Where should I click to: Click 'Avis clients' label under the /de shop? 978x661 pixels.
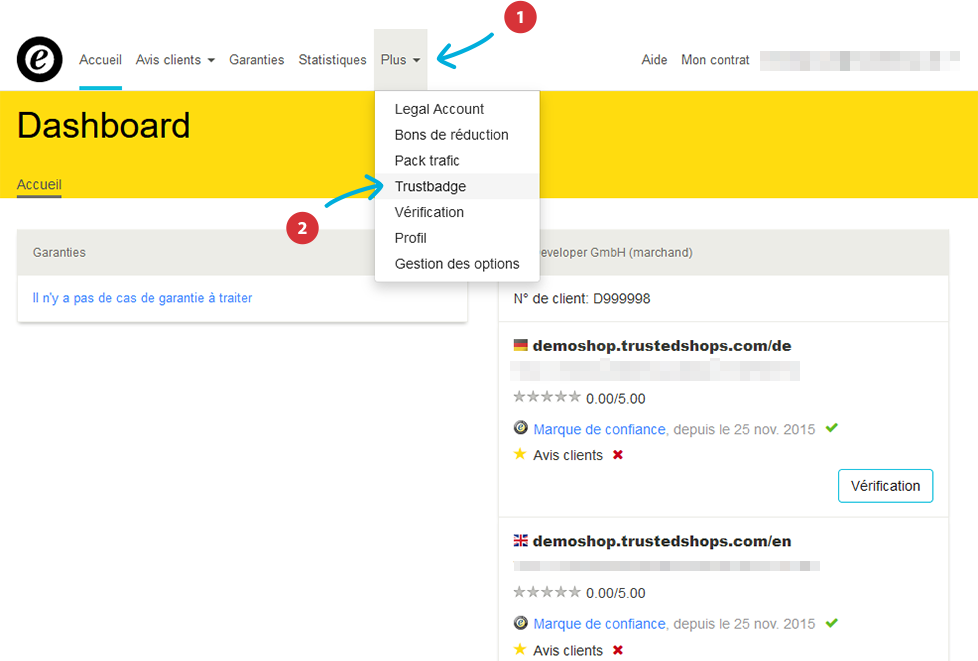(x=568, y=455)
